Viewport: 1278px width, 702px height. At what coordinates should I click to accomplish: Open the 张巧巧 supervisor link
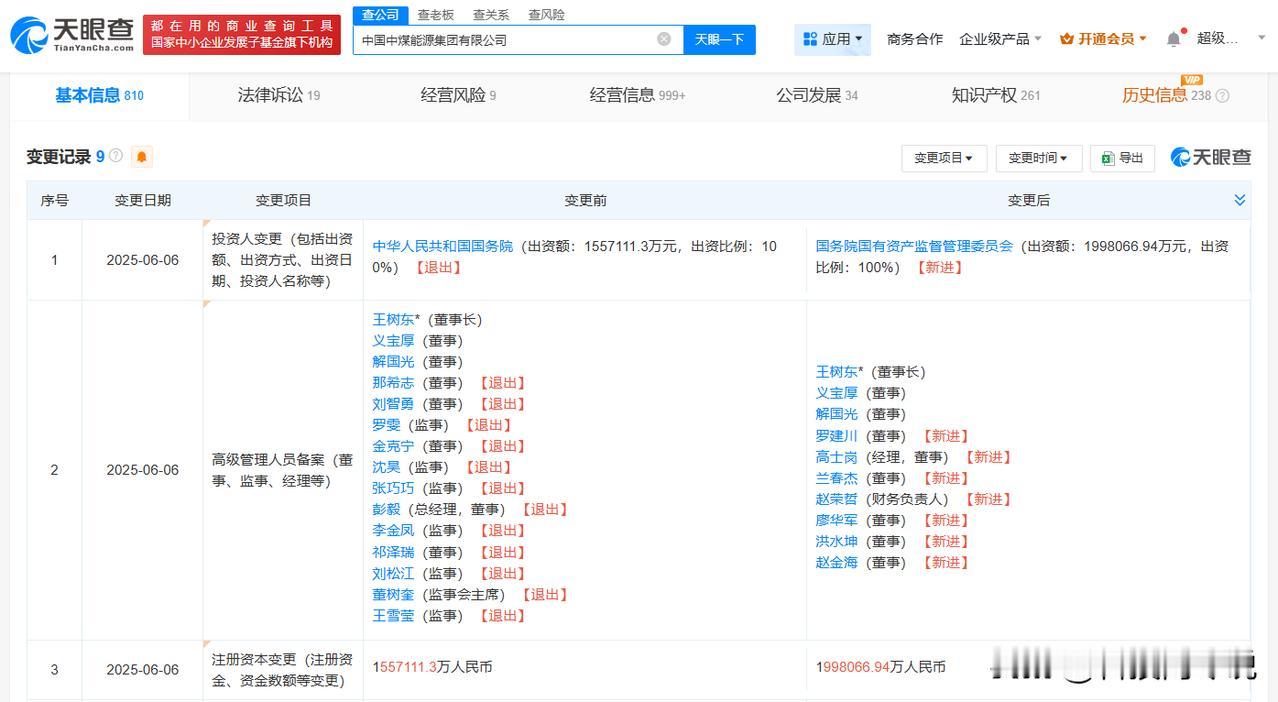[x=393, y=488]
